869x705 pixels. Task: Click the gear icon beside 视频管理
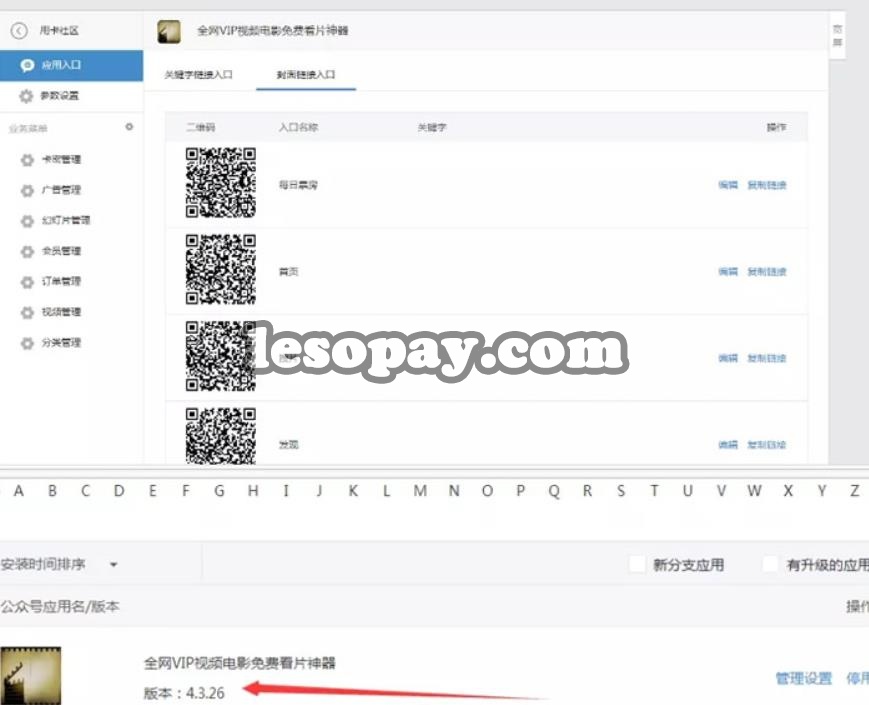[x=27, y=313]
